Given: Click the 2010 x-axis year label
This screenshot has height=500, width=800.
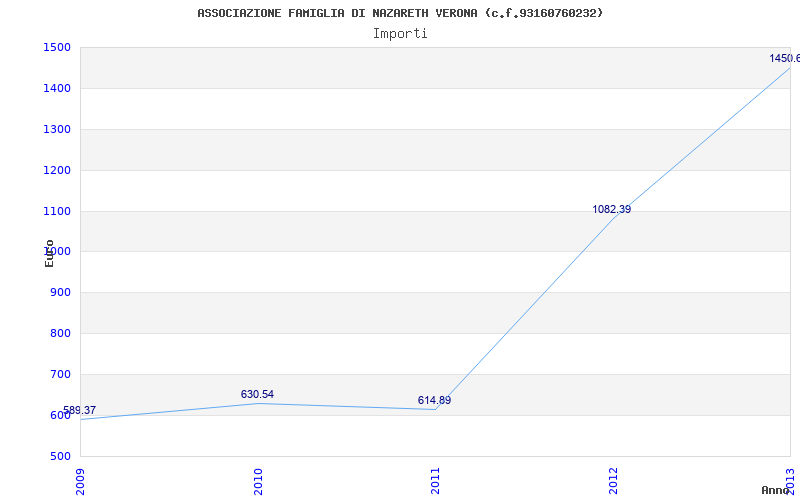Looking at the screenshot, I should pyautogui.click(x=258, y=481).
